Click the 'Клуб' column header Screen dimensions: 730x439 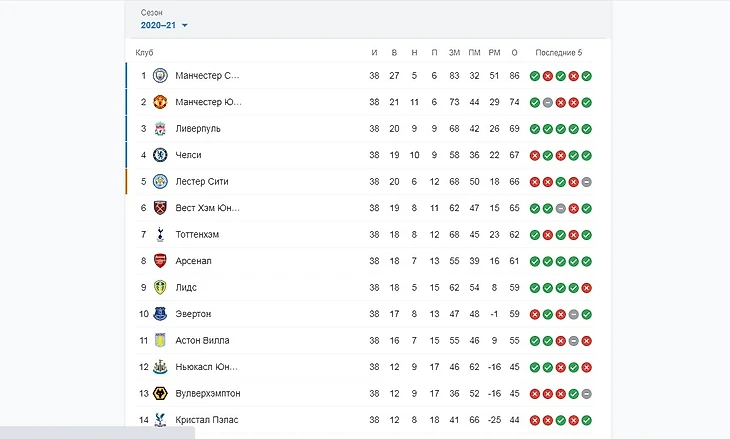tap(144, 52)
